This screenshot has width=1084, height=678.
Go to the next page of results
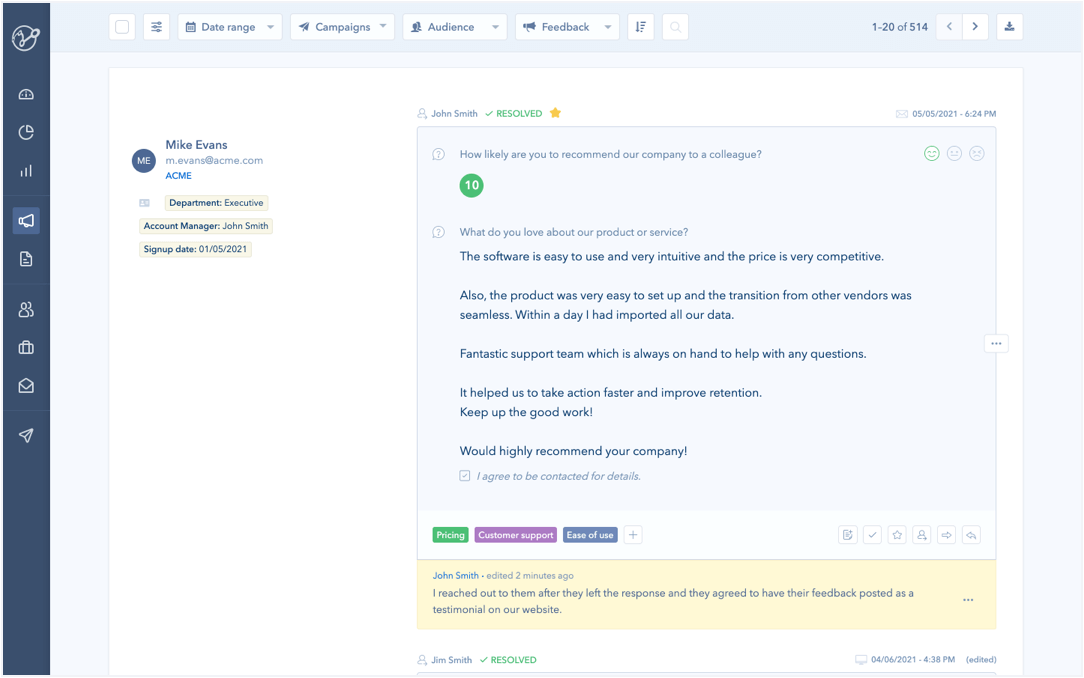975,27
